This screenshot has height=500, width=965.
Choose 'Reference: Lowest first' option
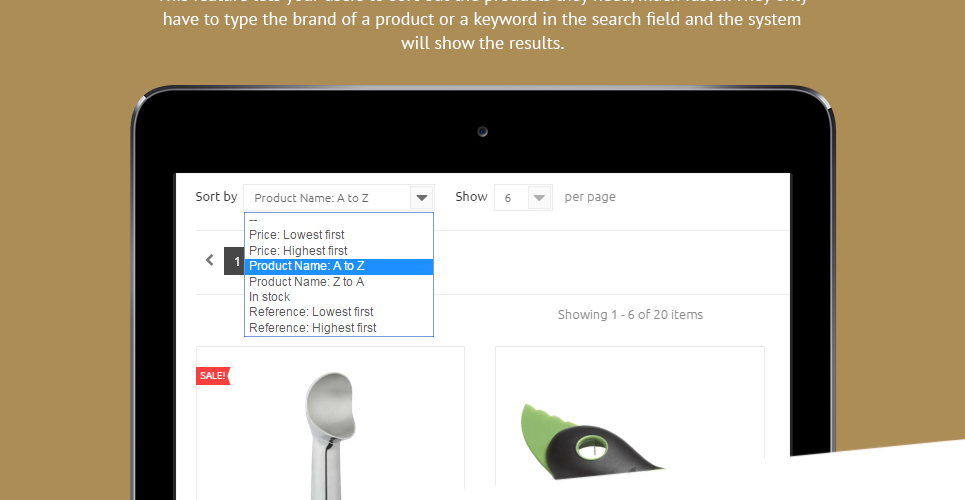338,312
